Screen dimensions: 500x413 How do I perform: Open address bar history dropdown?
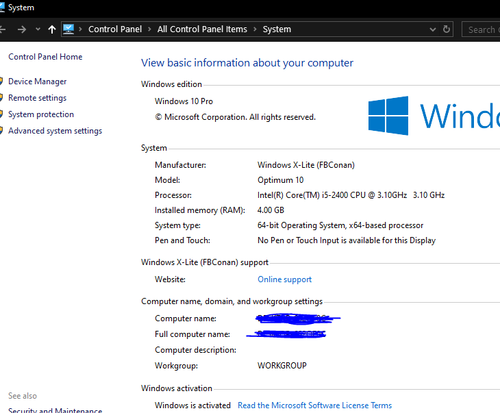click(433, 29)
